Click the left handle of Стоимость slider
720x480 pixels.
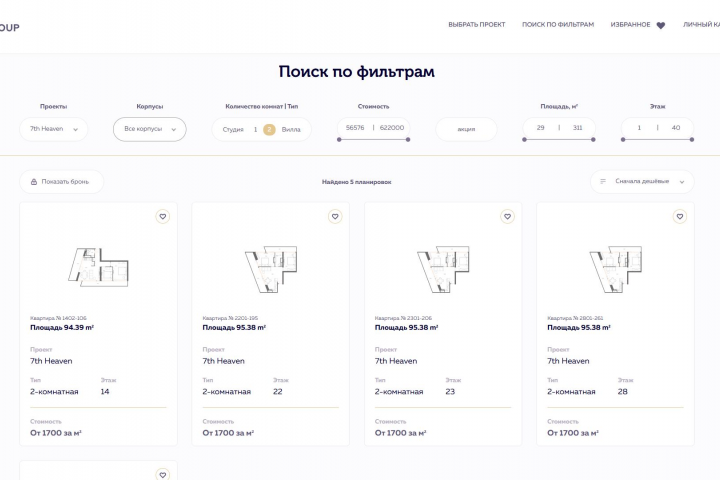pyautogui.click(x=339, y=140)
